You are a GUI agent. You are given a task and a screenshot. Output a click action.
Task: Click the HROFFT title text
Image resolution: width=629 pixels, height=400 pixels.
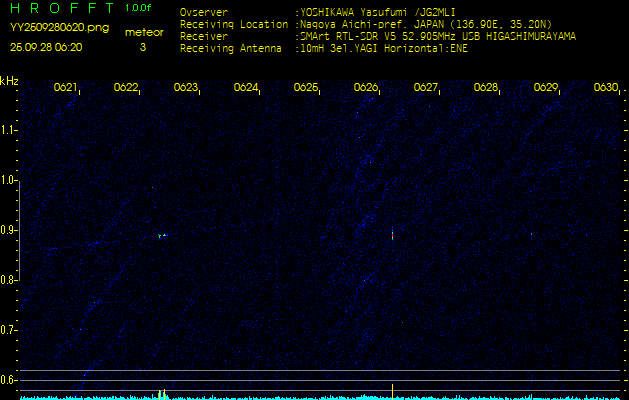[x=63, y=8]
